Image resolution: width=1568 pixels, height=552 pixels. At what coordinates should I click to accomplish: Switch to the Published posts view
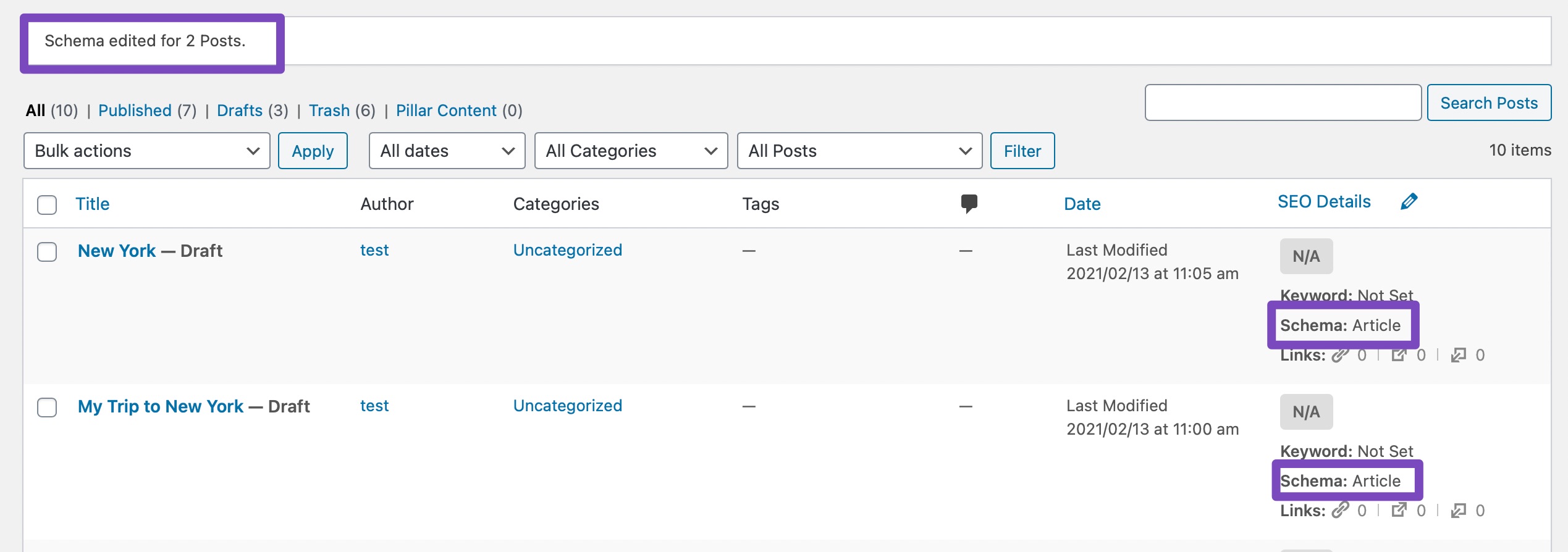point(135,111)
